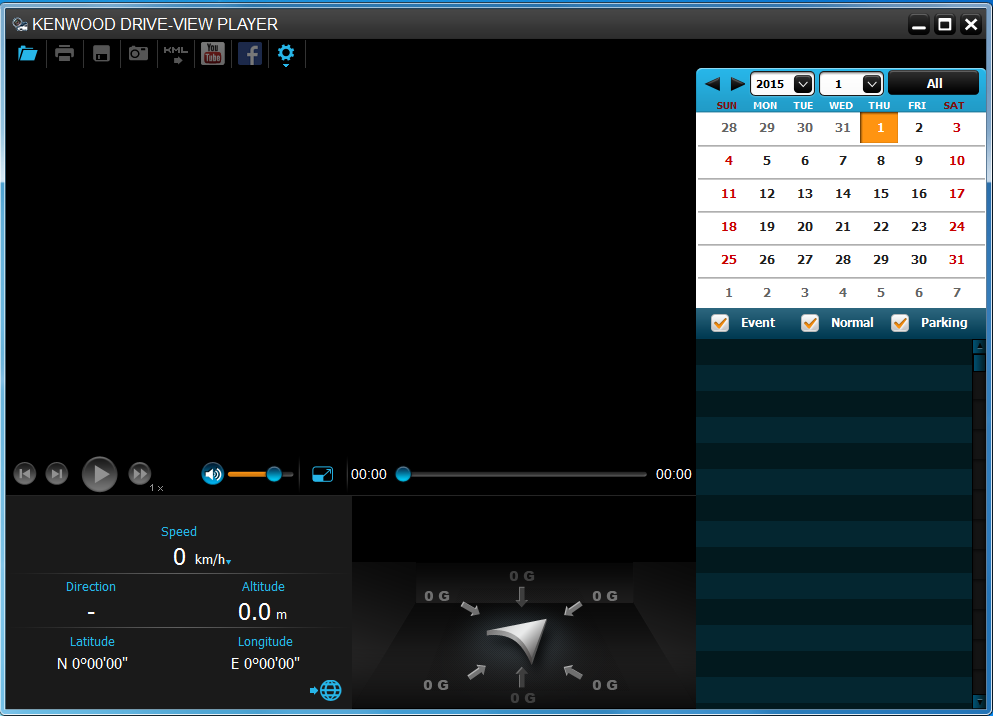Select January 8 in calendar
This screenshot has width=993, height=716.
[x=880, y=161]
